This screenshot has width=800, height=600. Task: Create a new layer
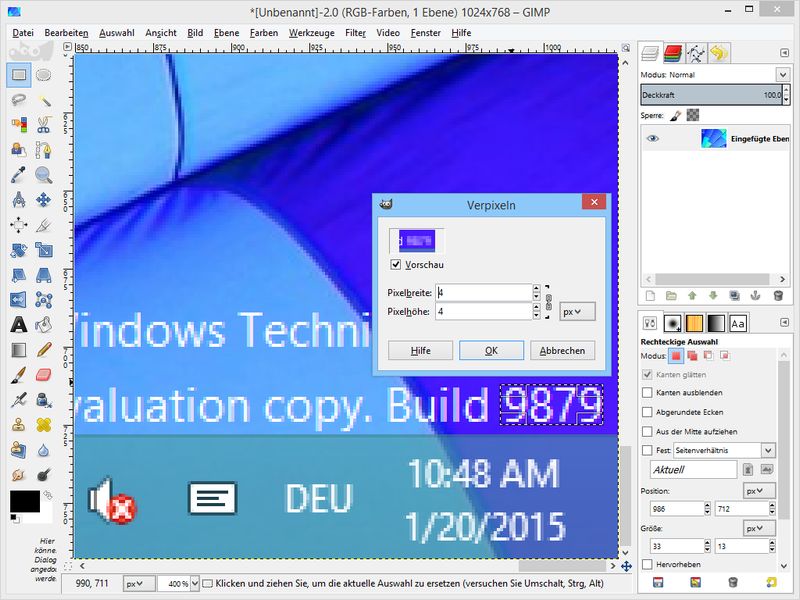tap(651, 295)
